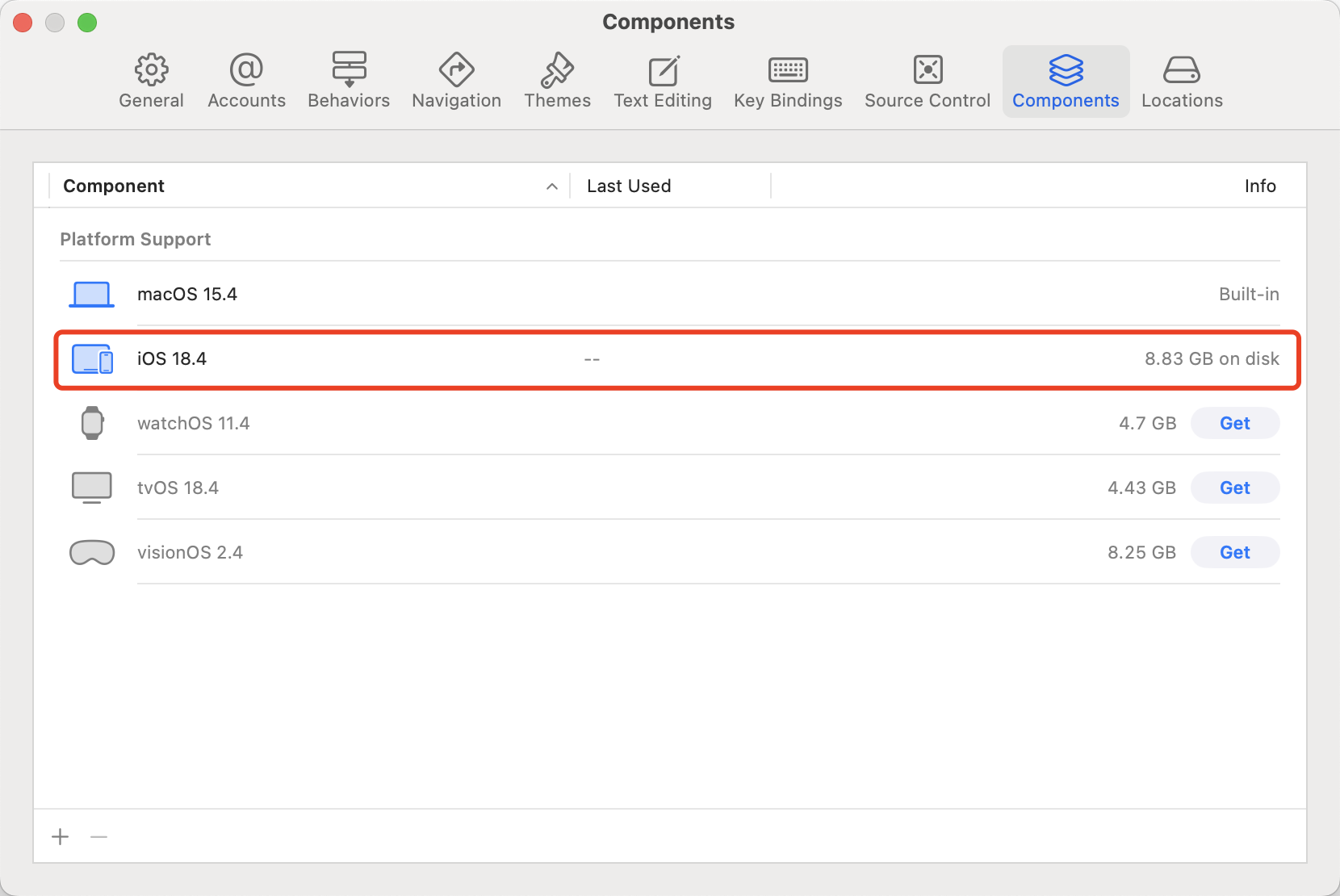1340x896 pixels.
Task: Select the visionOS 2.4 row name
Action: [x=190, y=552]
